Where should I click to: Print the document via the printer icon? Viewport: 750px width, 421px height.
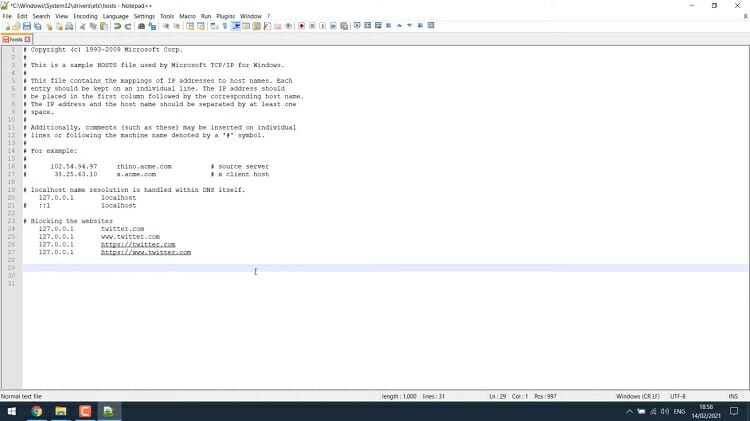(69, 26)
